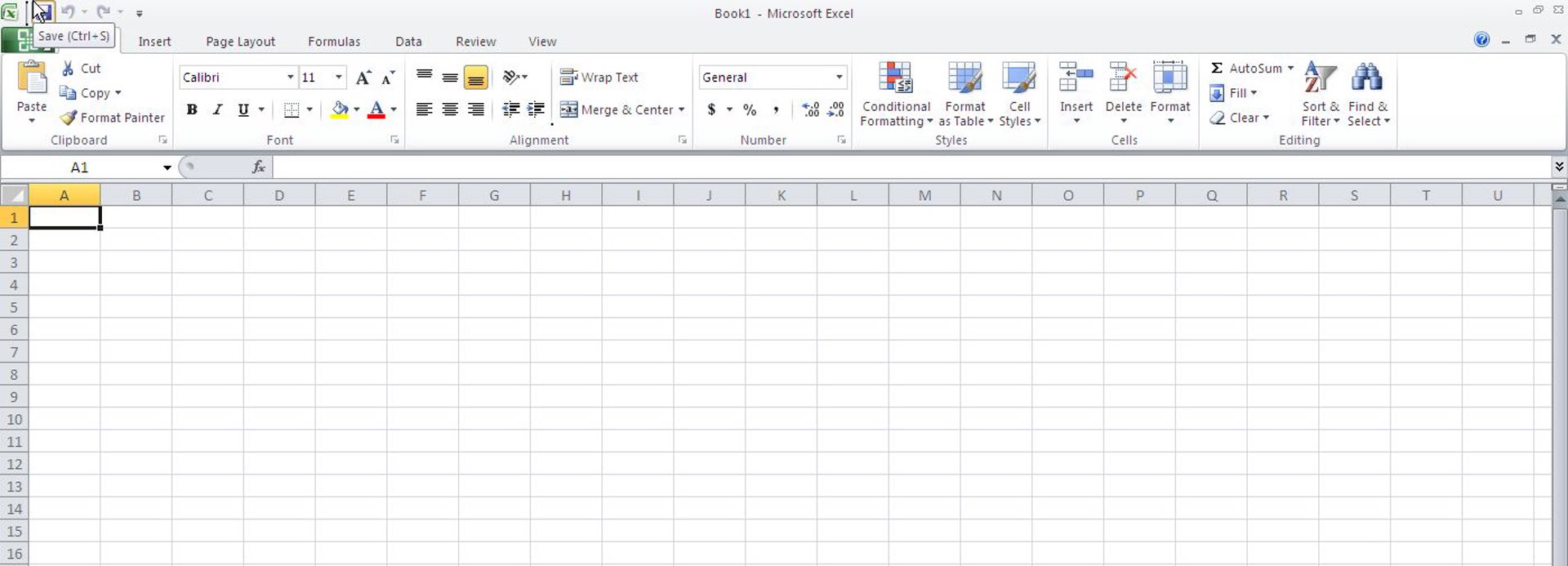Click the Cut scissors icon

coord(69,69)
